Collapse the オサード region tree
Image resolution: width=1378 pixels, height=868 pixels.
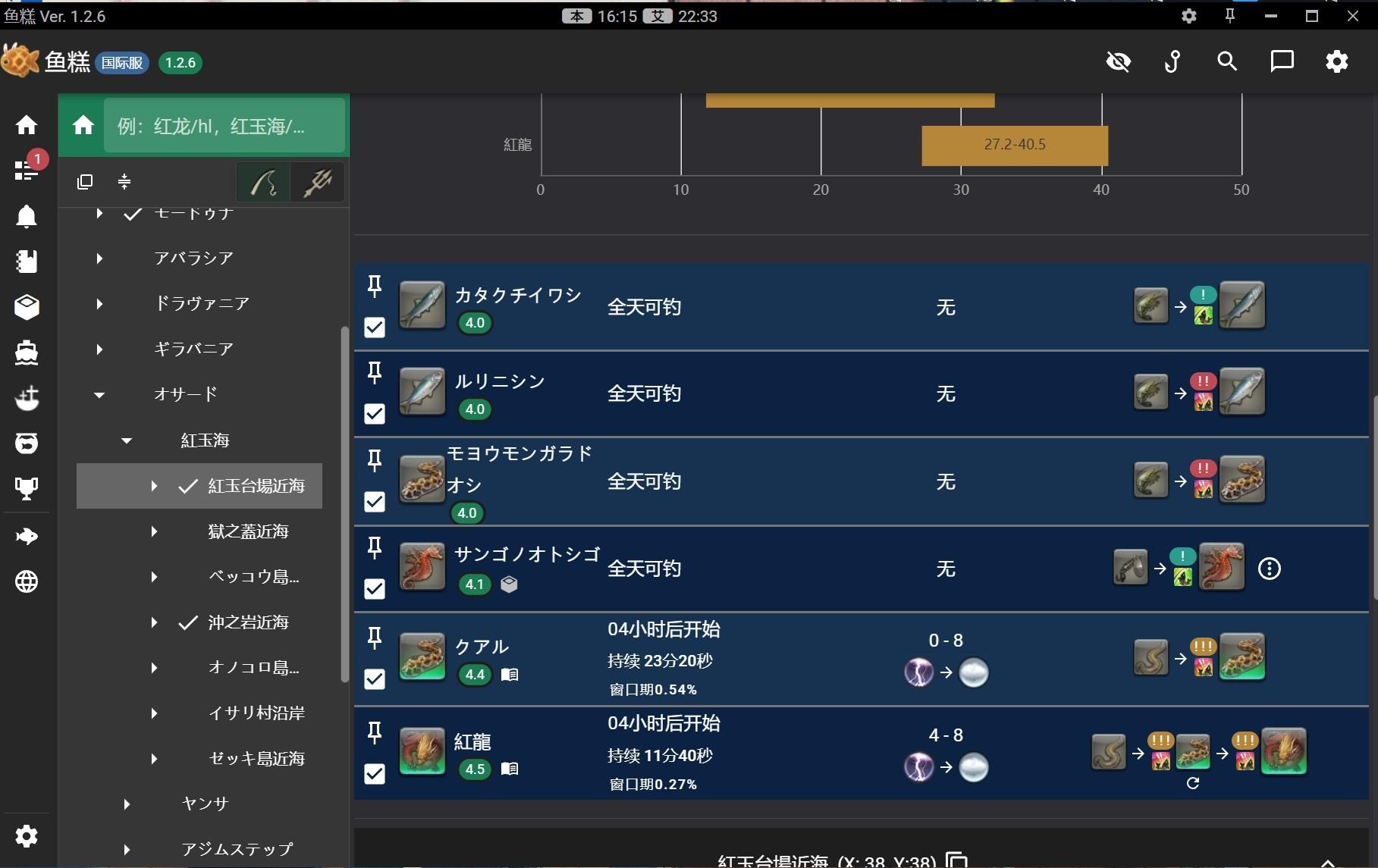(98, 394)
